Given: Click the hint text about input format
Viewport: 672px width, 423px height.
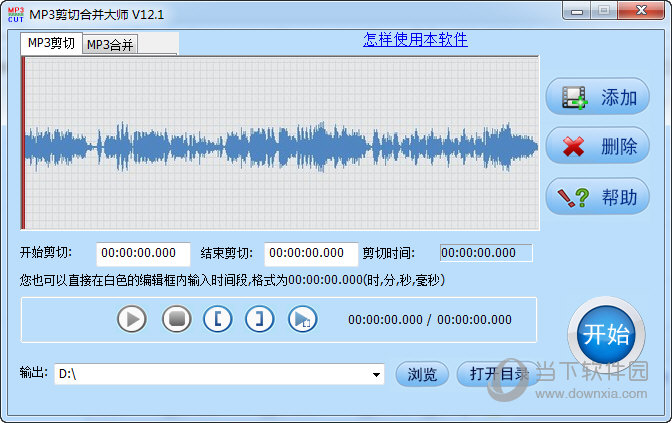Looking at the screenshot, I should pyautogui.click(x=232, y=280).
